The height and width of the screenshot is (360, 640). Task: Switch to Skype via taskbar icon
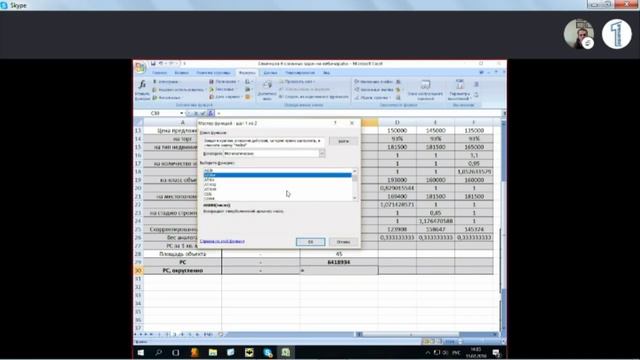(x=268, y=353)
